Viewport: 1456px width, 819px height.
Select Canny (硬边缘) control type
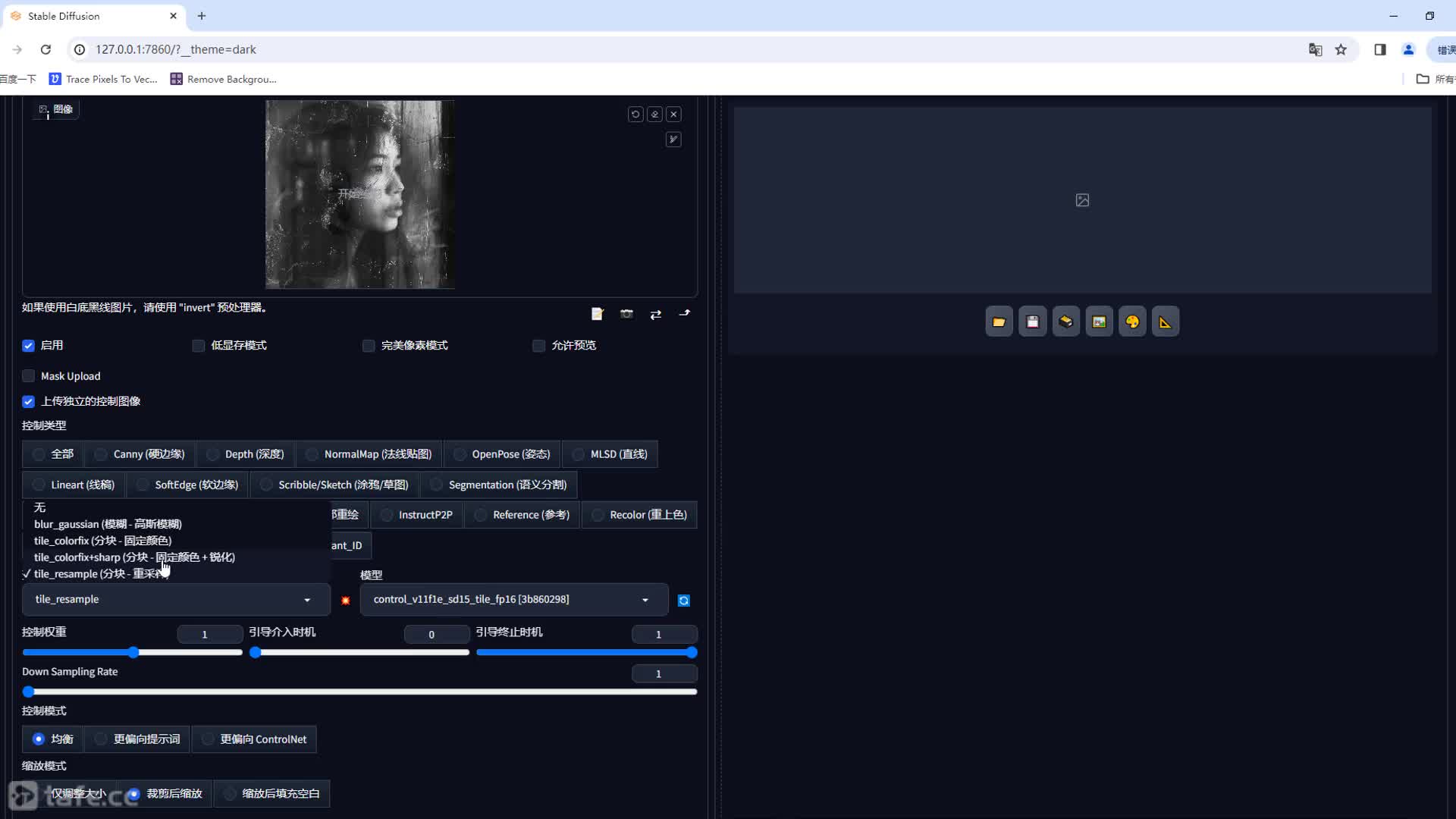(140, 454)
